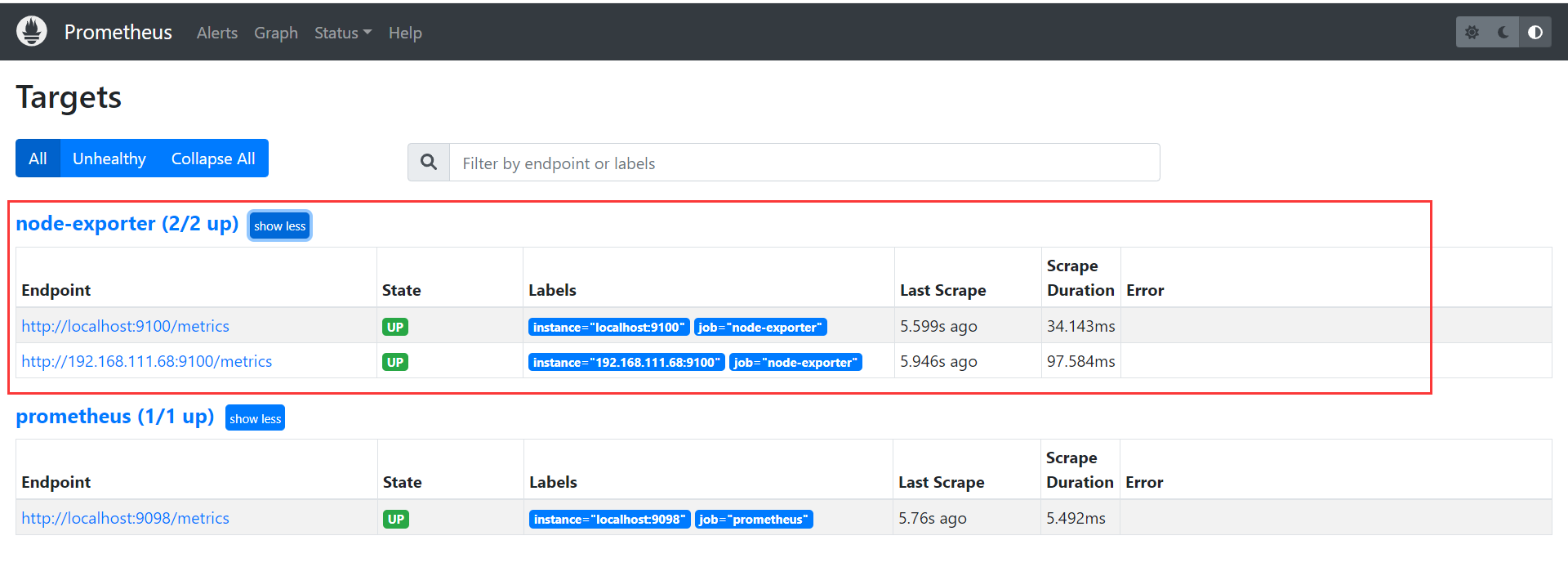Select the 5.76s ago last scrape value
This screenshot has width=1568, height=567.
point(933,518)
